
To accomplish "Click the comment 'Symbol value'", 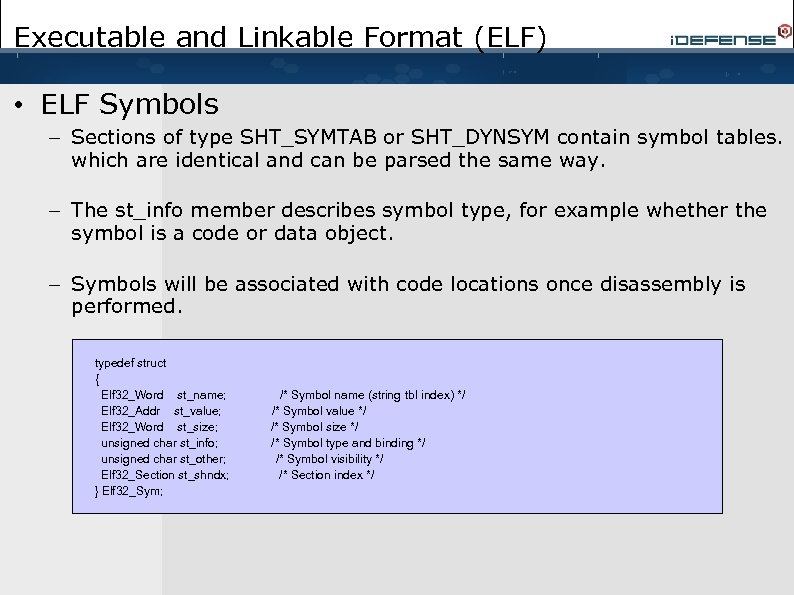I will click(x=319, y=411).
